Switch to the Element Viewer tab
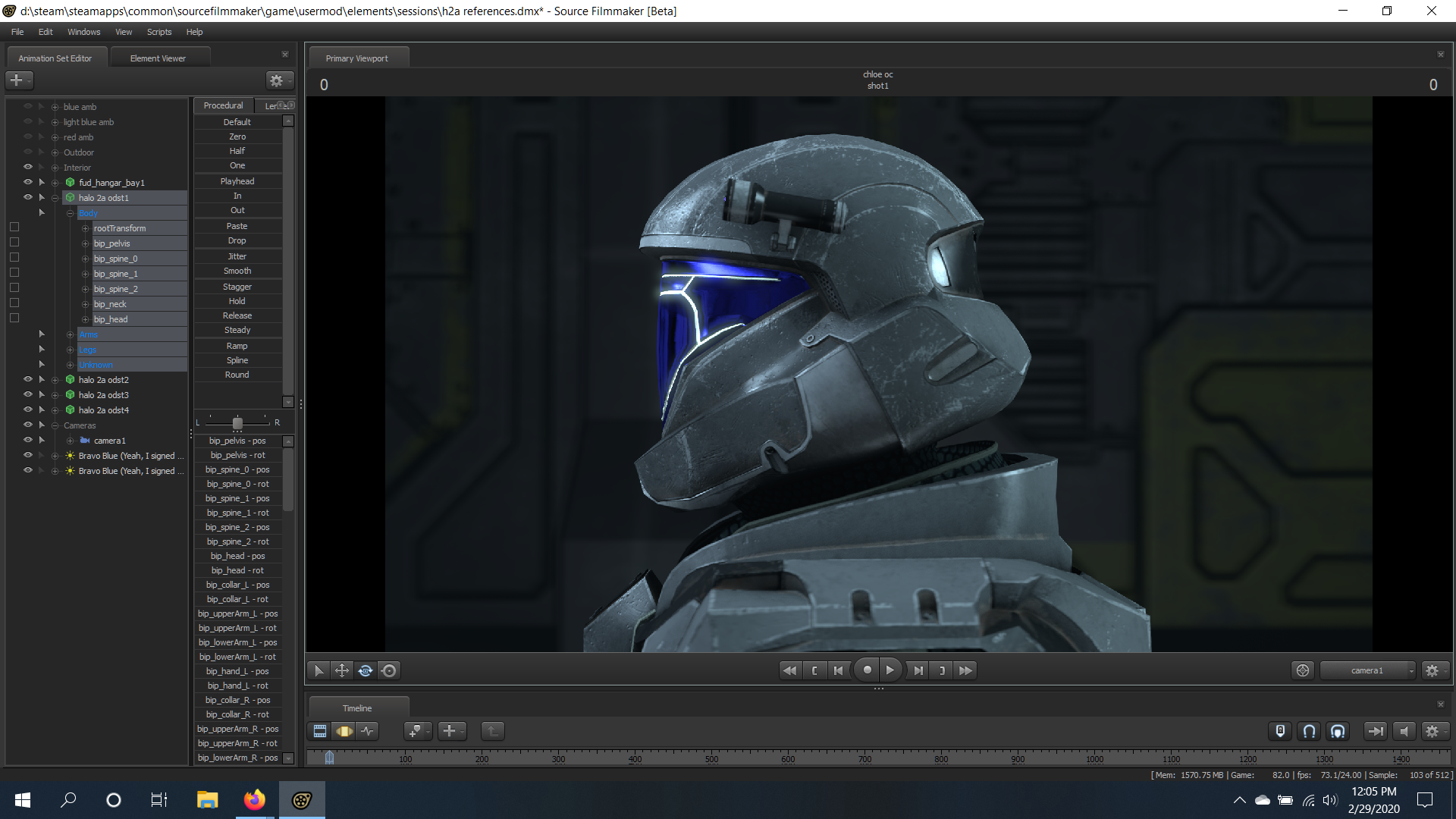1456x819 pixels. pos(158,58)
